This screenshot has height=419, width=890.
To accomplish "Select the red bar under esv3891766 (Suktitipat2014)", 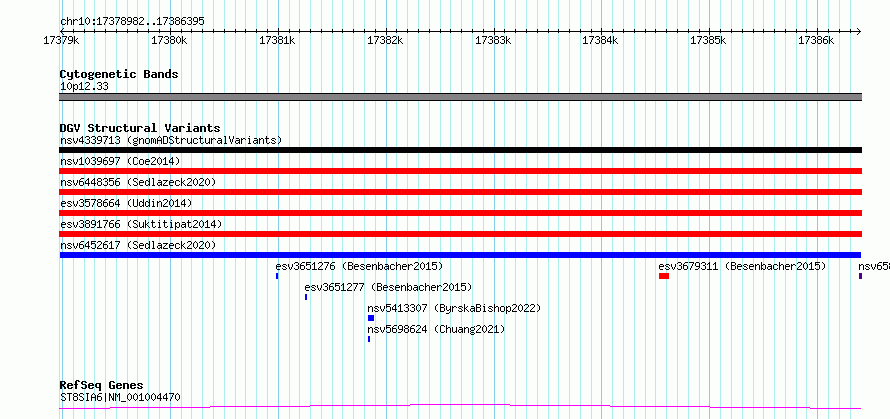I will (x=460, y=234).
